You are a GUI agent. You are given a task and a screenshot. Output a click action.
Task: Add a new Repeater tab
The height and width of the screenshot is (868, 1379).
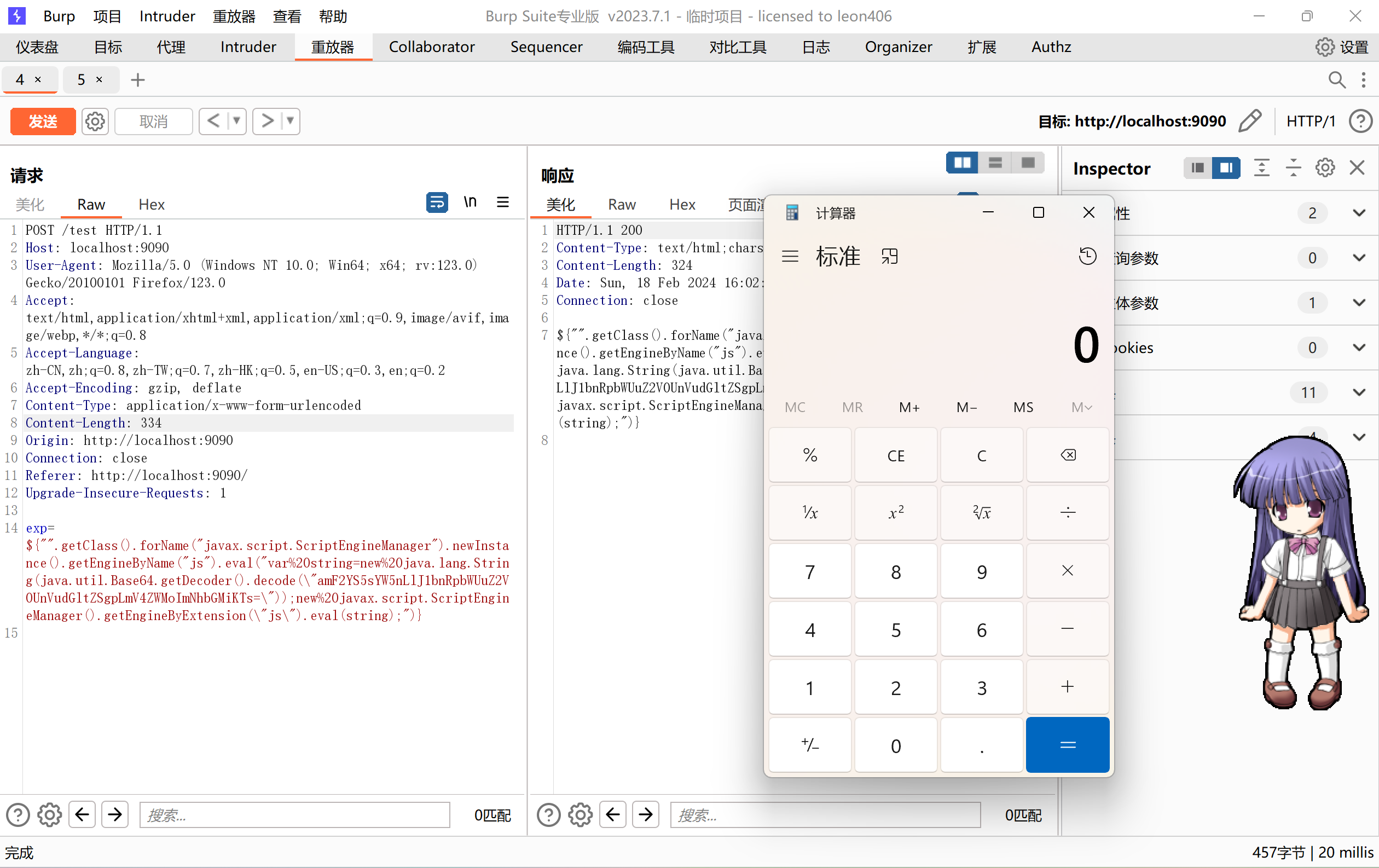click(137, 79)
